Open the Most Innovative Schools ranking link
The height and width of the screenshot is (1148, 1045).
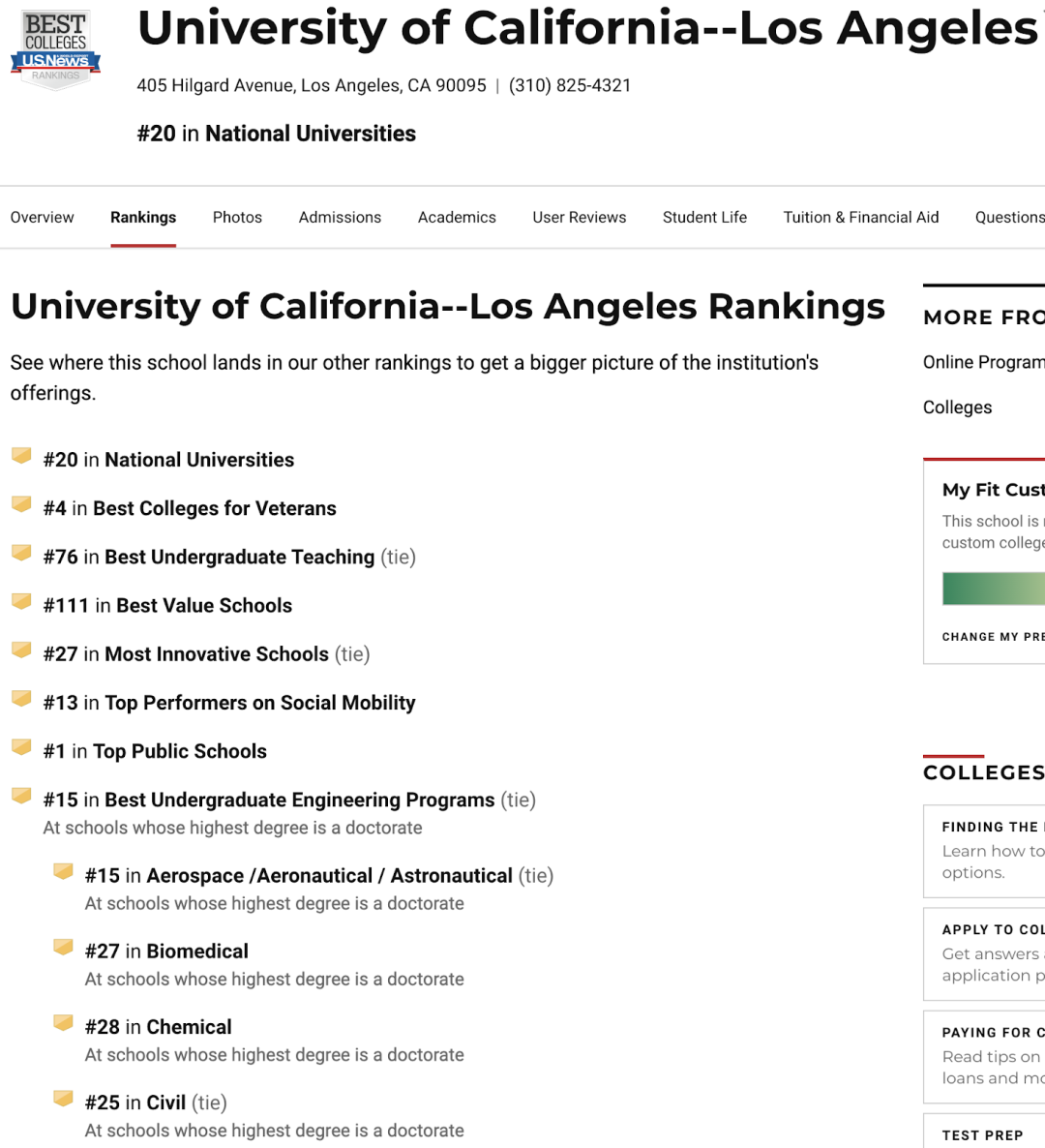pos(216,654)
